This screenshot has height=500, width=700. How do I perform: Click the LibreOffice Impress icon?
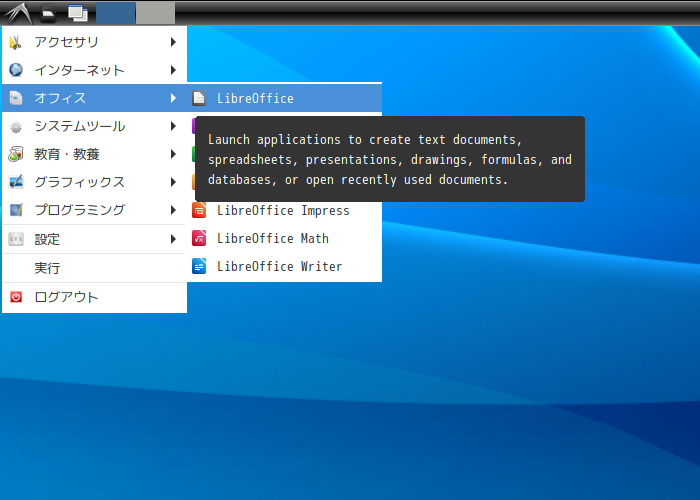(x=199, y=210)
